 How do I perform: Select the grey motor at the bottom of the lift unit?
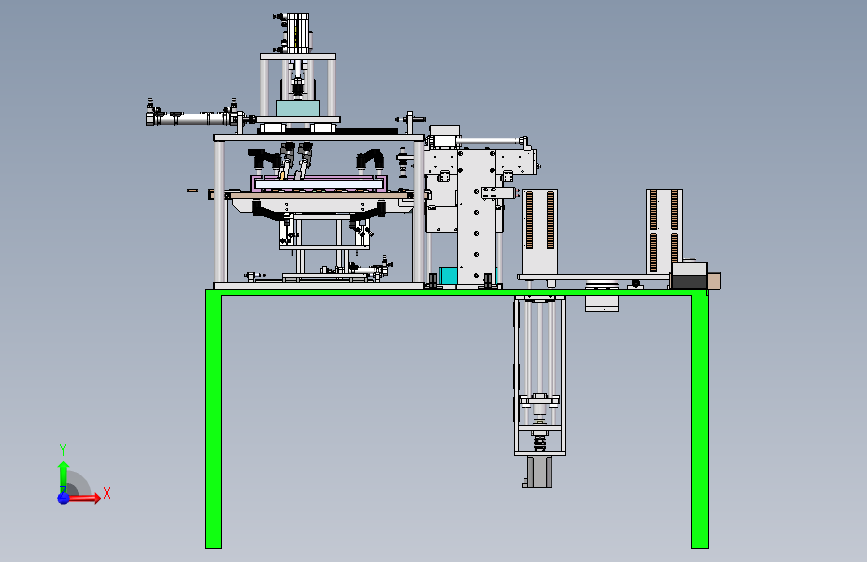click(x=537, y=472)
